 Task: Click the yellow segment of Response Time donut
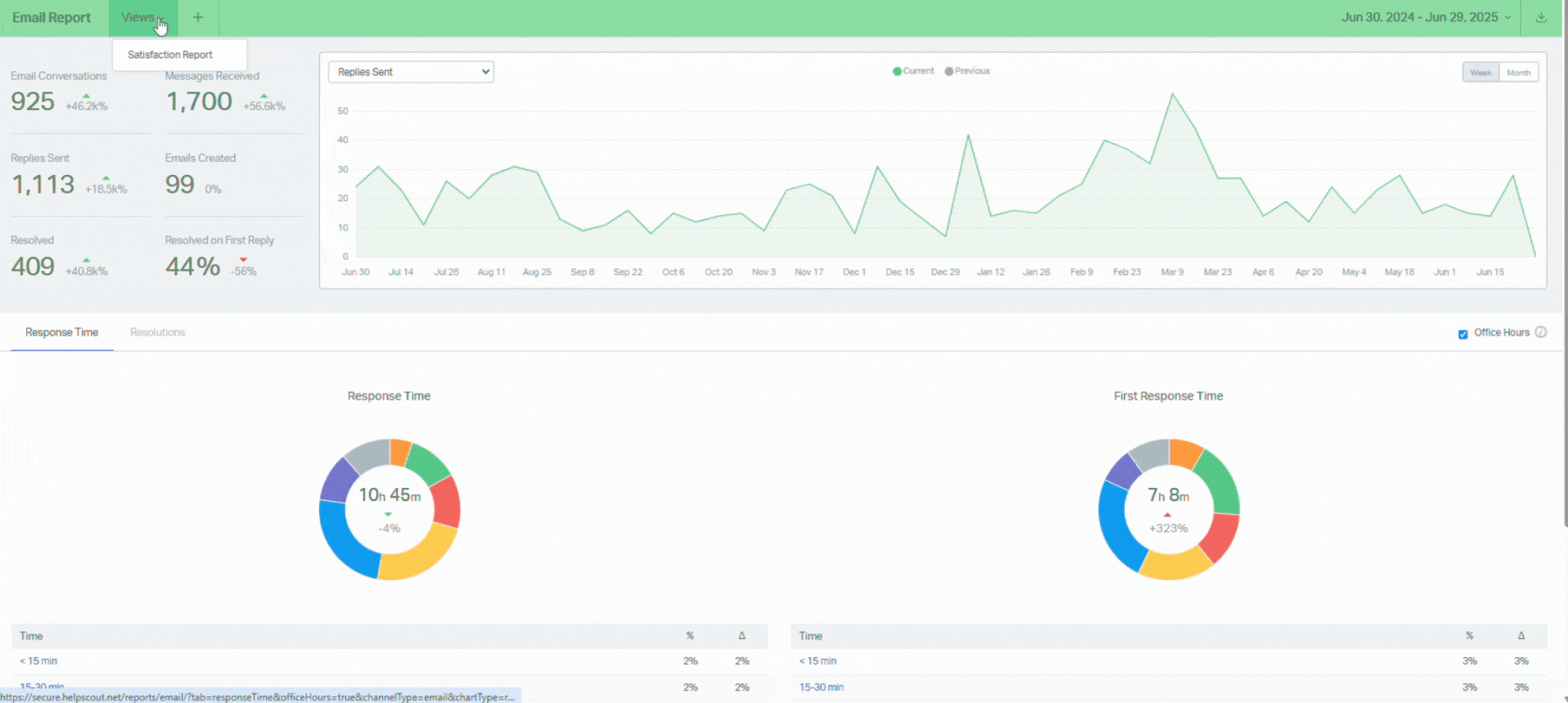point(421,555)
